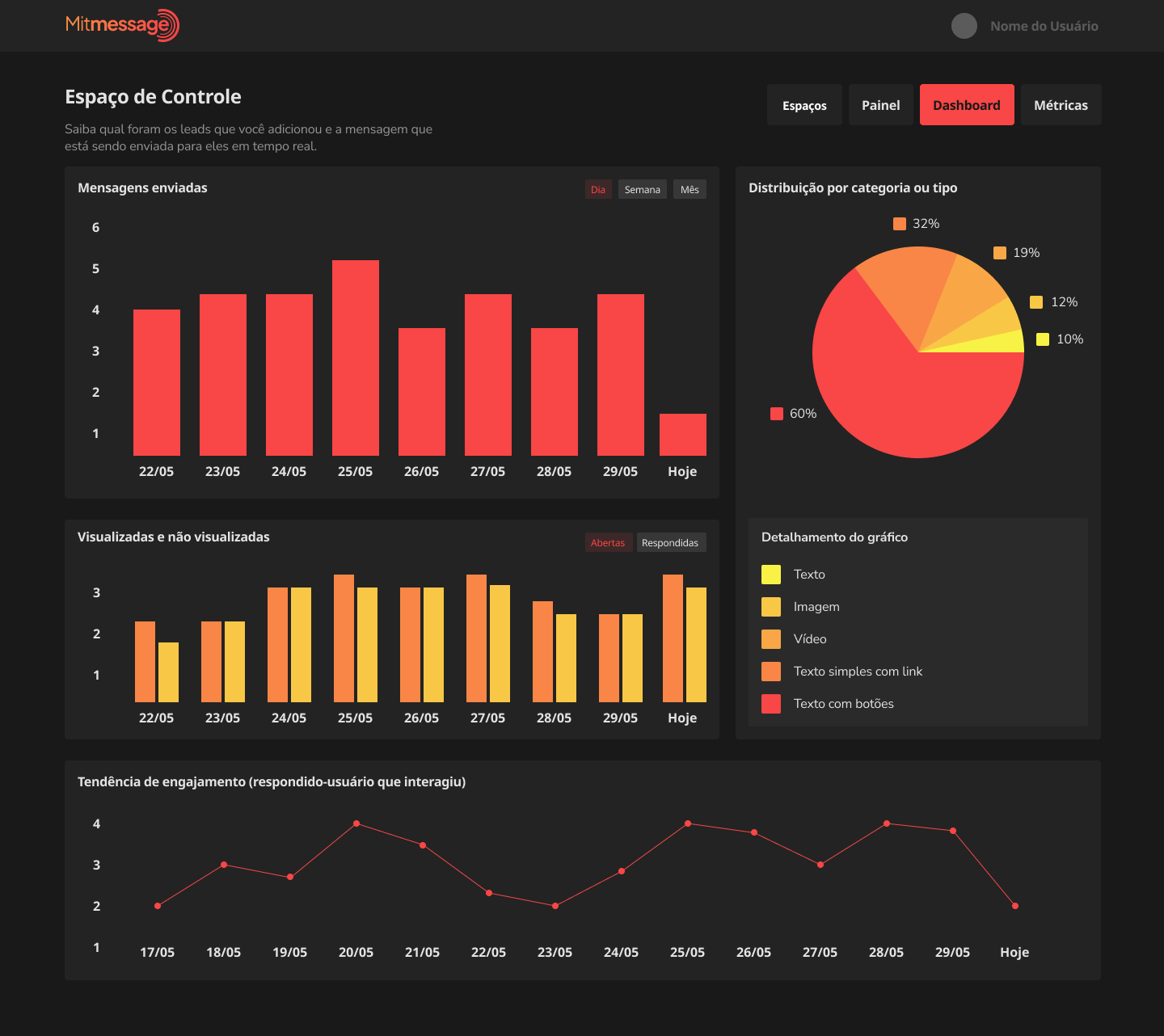
Task: Click the Hoje bar in Mensagens enviadas
Action: tap(683, 435)
